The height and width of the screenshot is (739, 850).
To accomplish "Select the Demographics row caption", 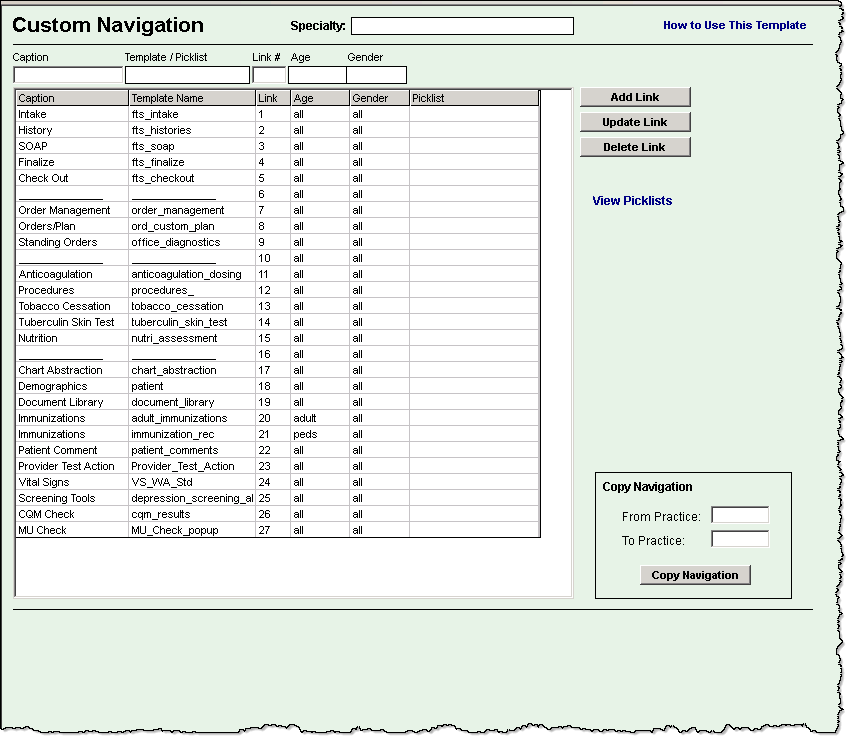I will [53, 386].
